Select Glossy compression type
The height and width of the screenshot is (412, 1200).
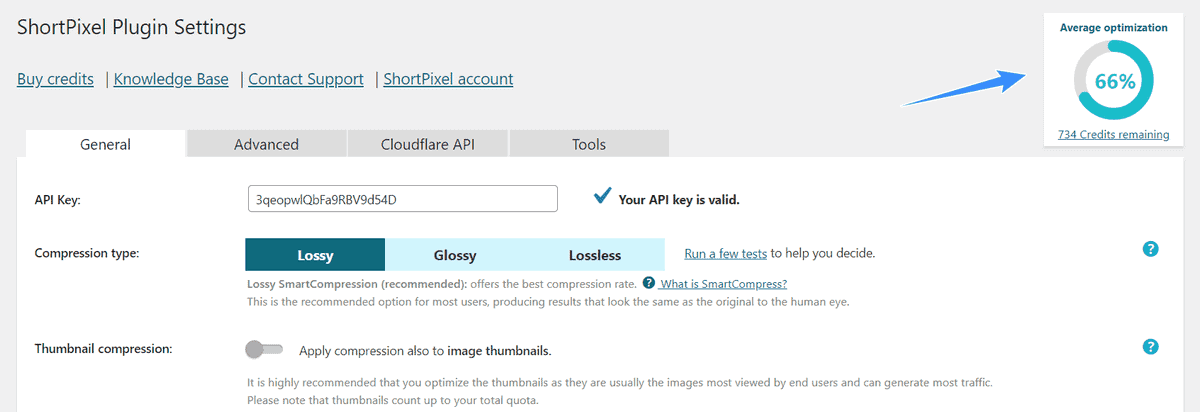click(455, 255)
